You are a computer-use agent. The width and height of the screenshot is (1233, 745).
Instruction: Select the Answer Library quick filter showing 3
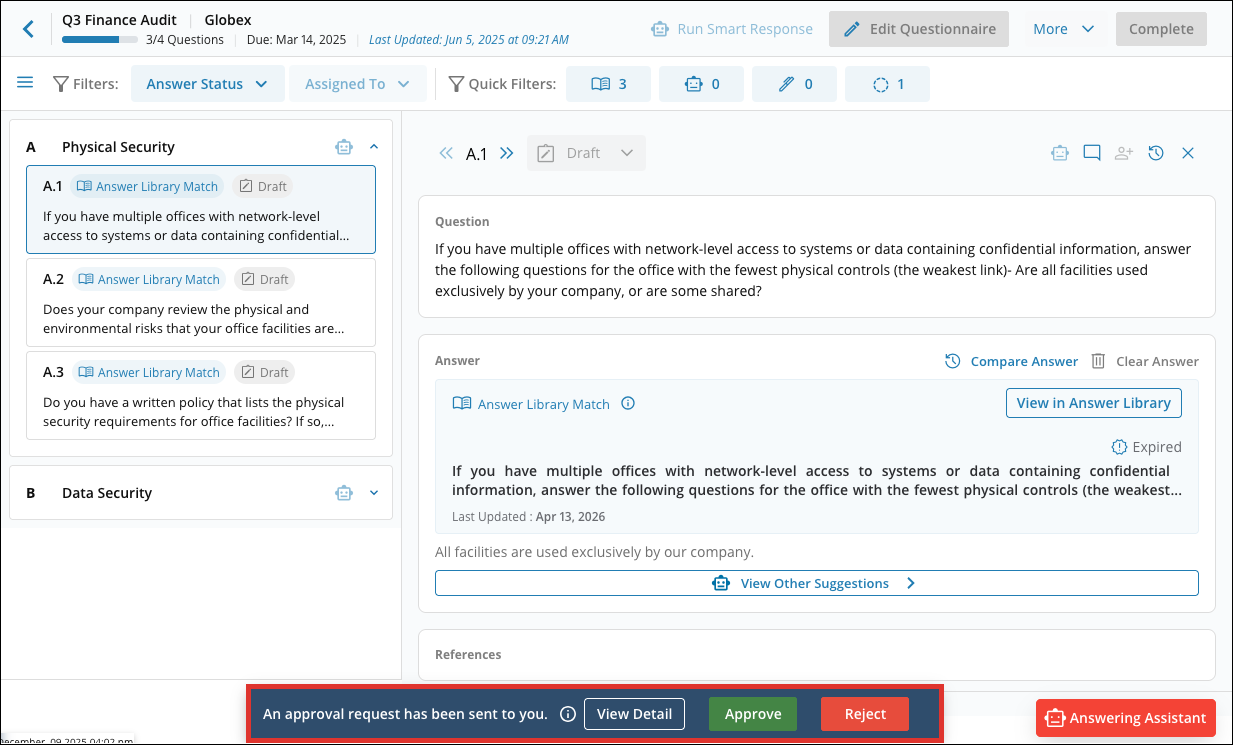[x=608, y=84]
